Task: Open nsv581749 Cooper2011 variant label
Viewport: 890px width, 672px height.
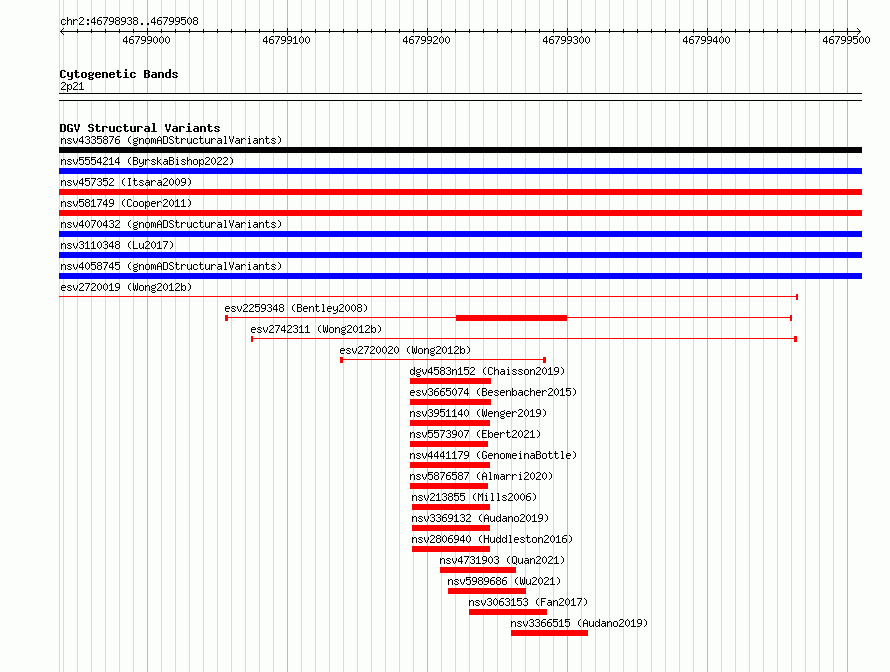Action: (x=126, y=203)
